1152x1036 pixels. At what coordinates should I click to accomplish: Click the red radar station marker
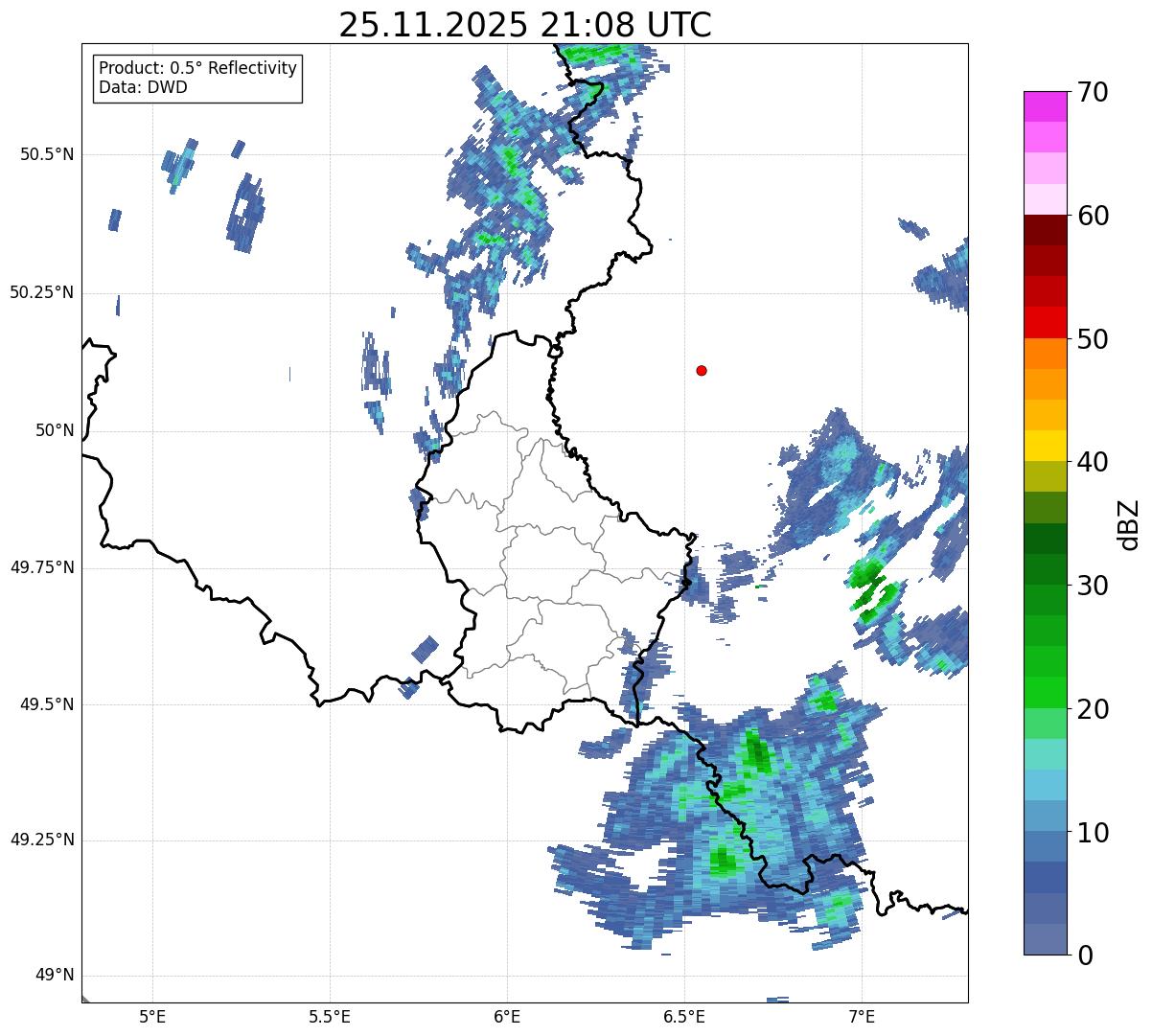702,371
